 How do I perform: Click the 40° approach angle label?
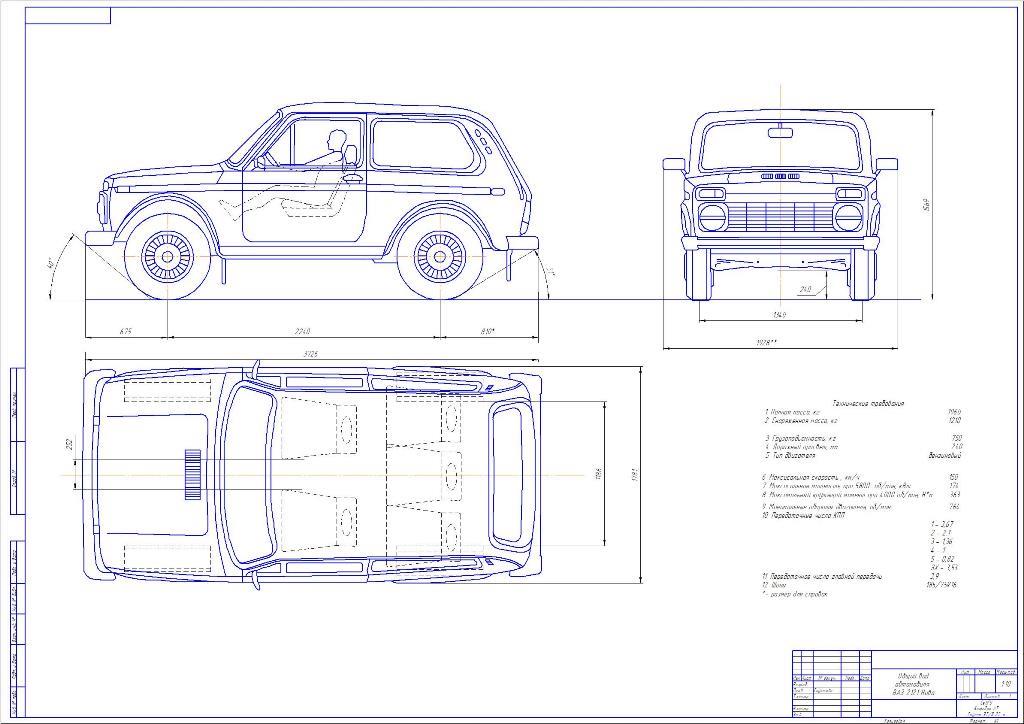[50, 264]
